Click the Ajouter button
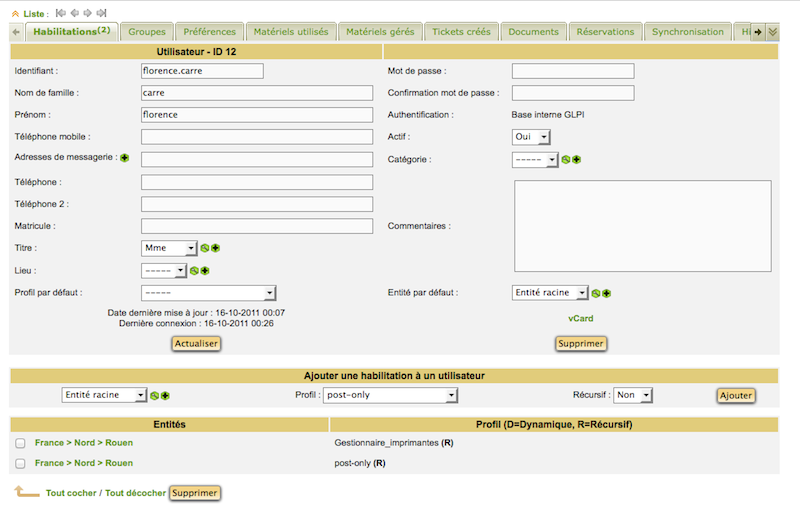This screenshot has width=800, height=518. [735, 395]
